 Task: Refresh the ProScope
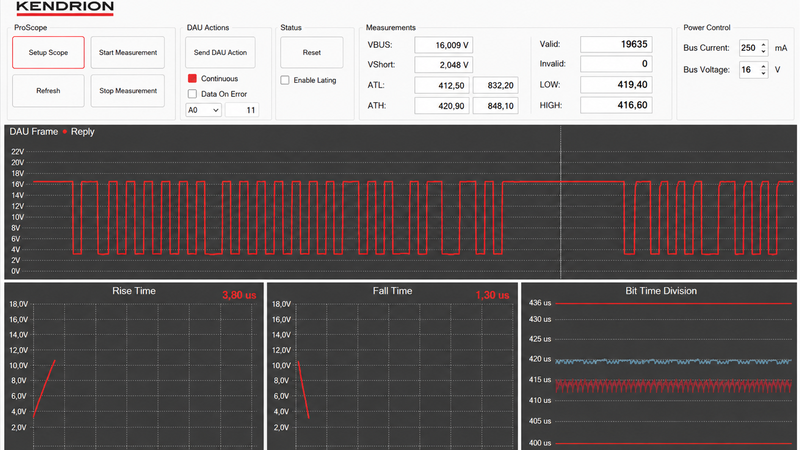(x=48, y=91)
